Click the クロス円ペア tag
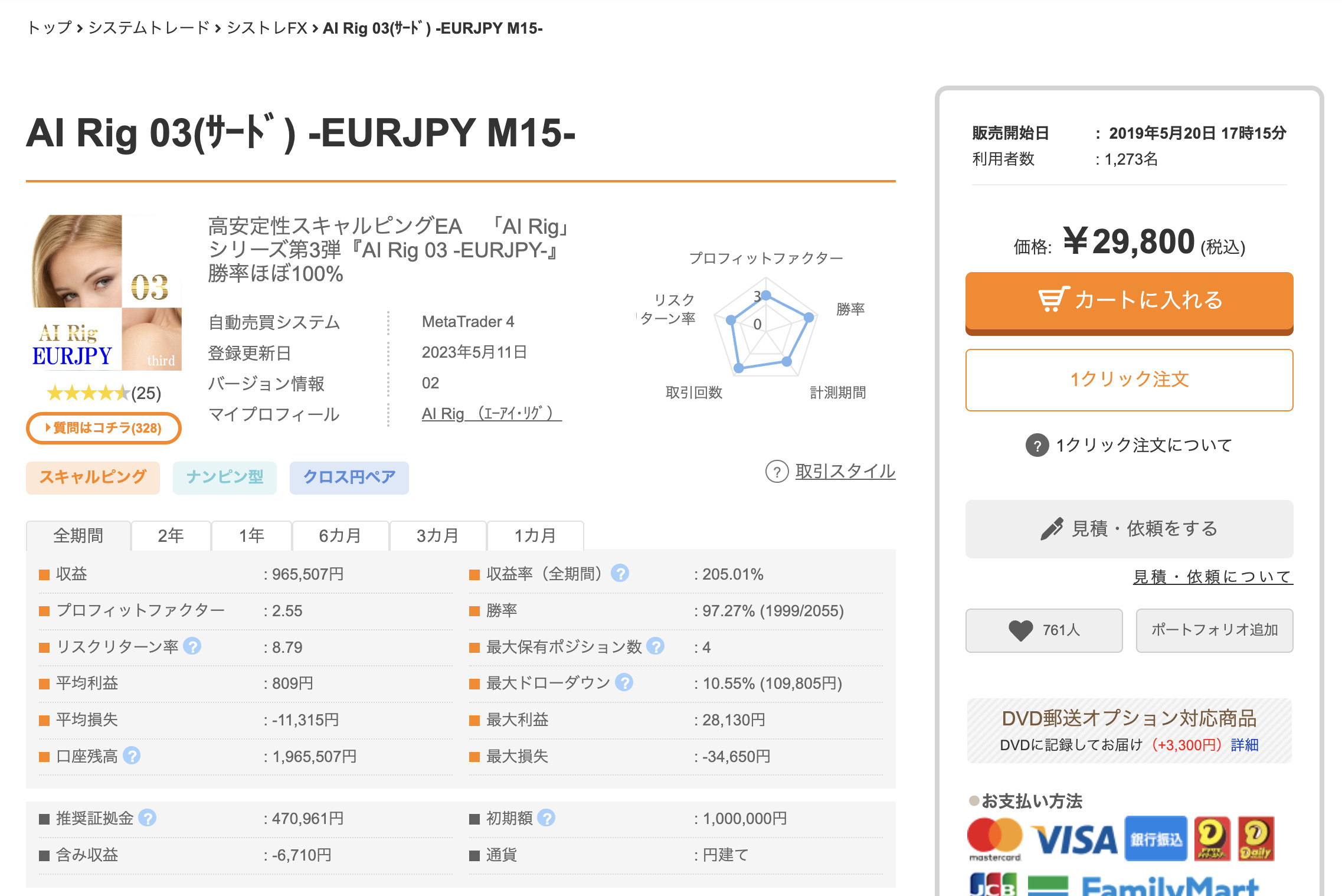 point(349,478)
